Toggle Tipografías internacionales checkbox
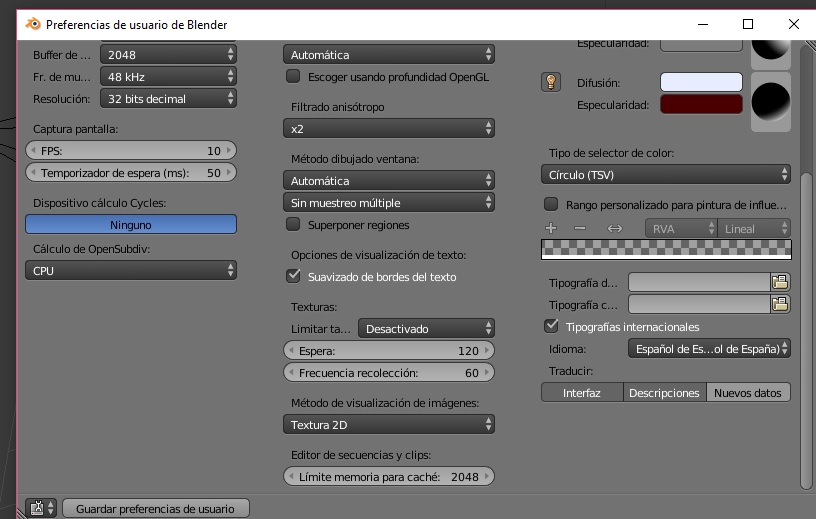Screen dimensions: 816x519 coord(551,326)
